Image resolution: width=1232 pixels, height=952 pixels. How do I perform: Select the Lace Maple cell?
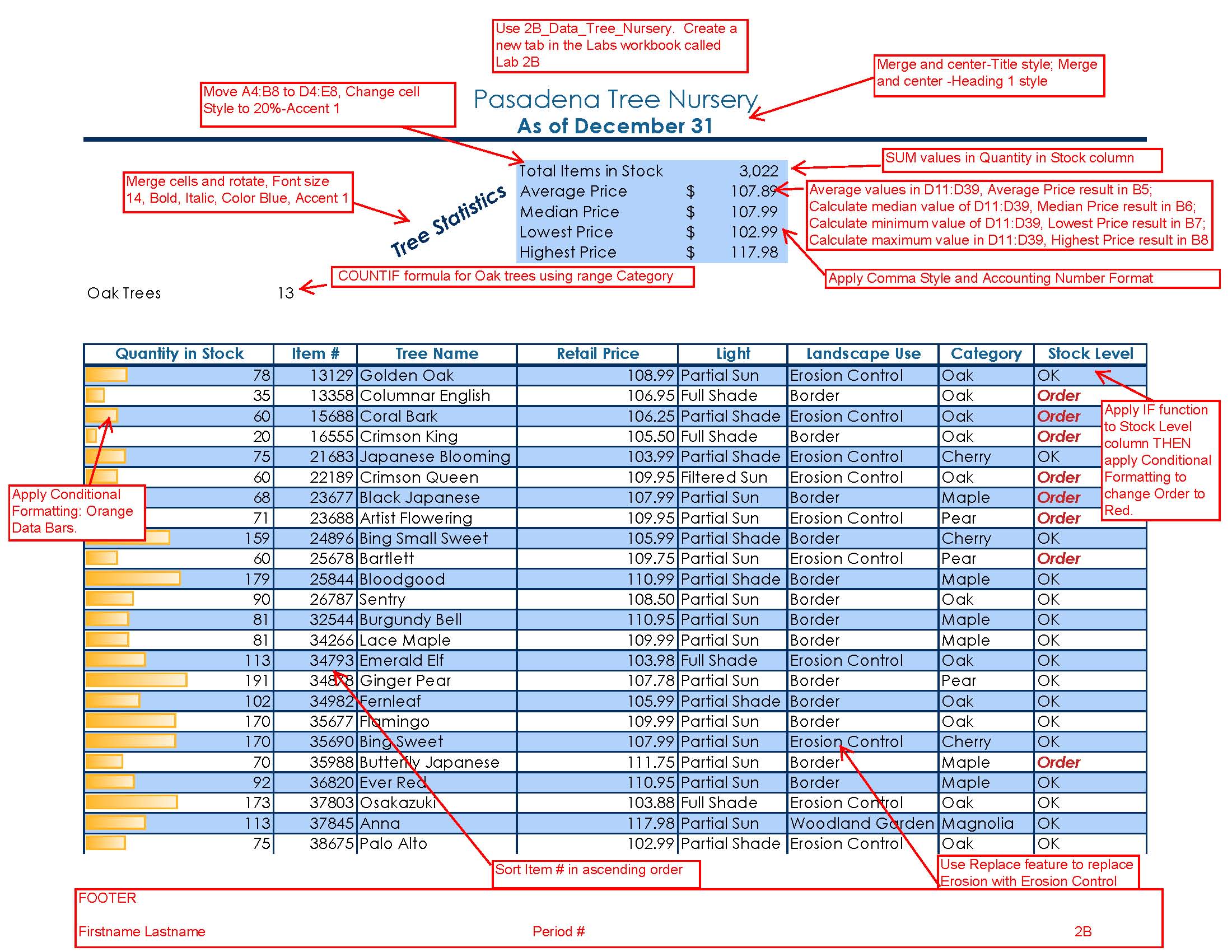[437, 640]
